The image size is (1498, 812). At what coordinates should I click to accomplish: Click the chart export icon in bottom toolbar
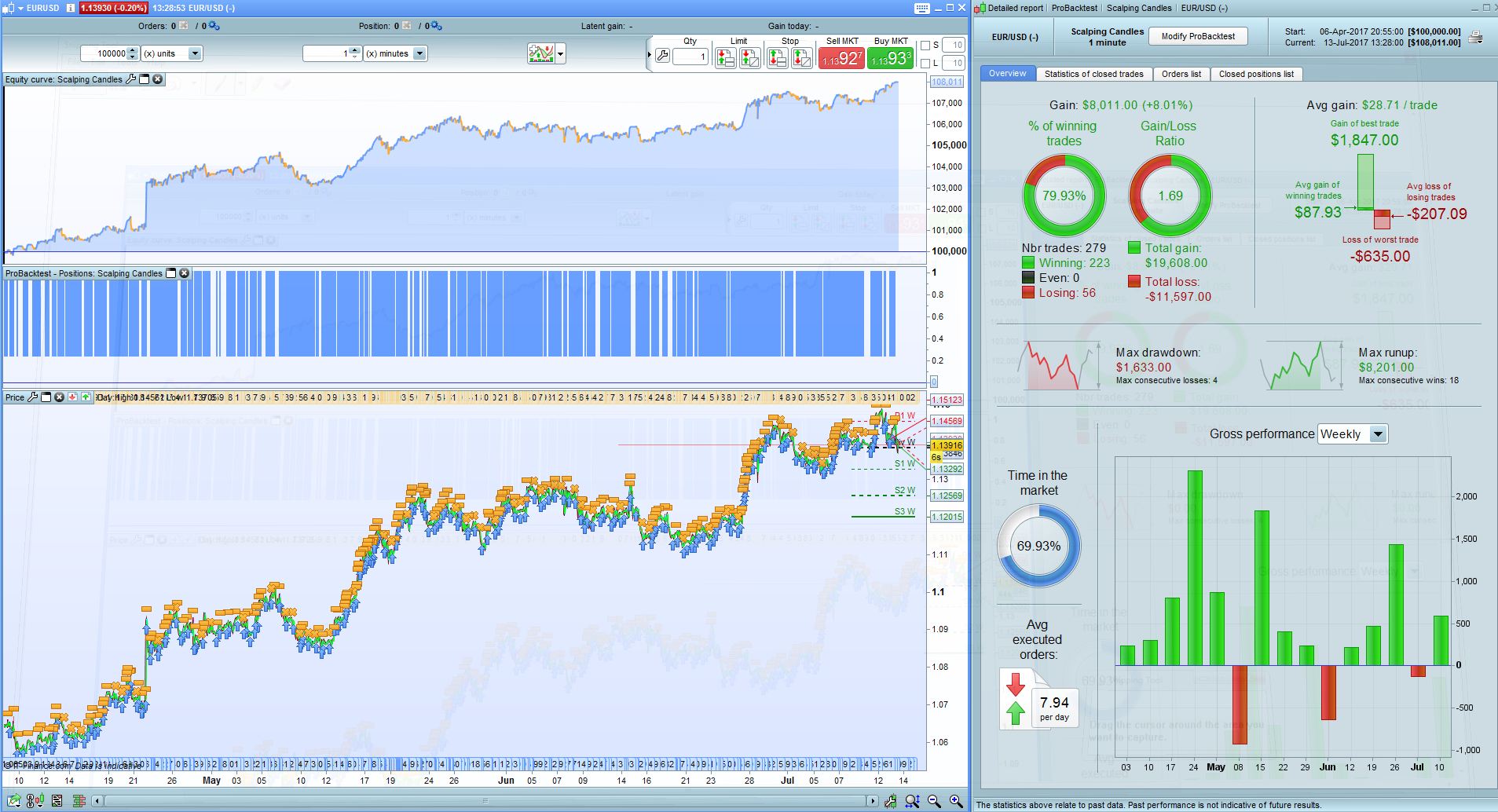16,801
